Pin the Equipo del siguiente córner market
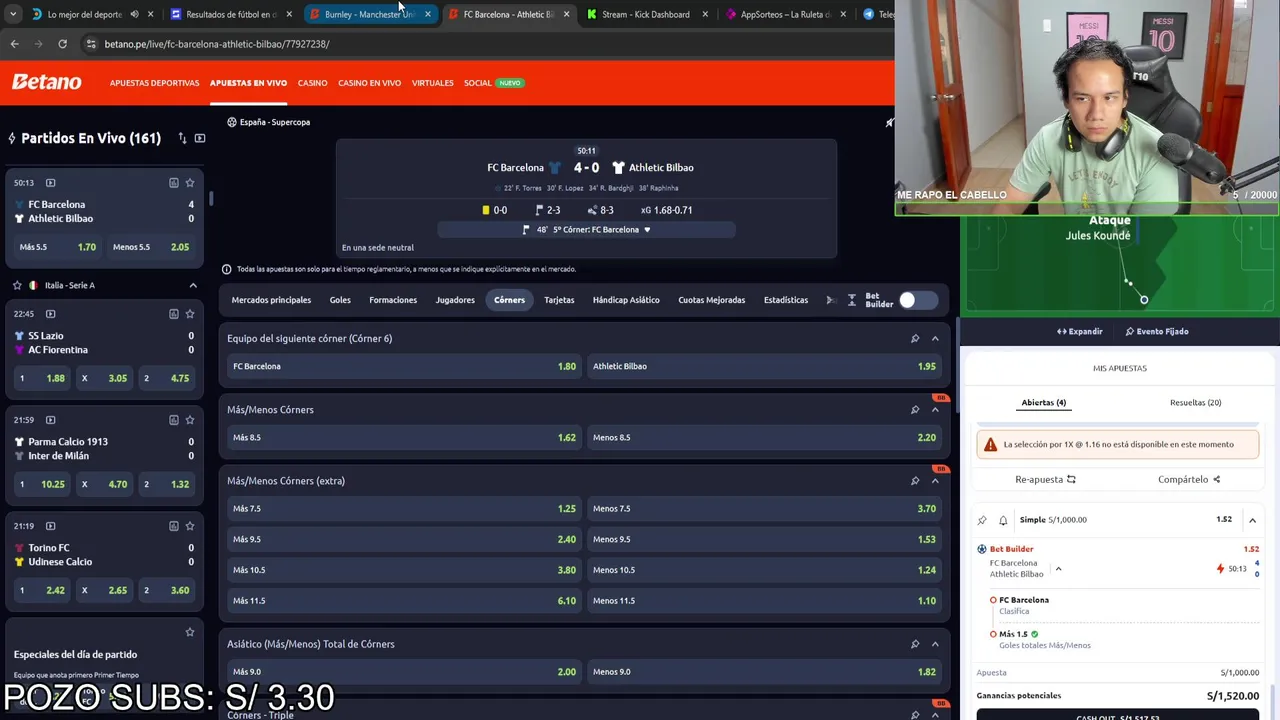The image size is (1280, 720). 915,339
